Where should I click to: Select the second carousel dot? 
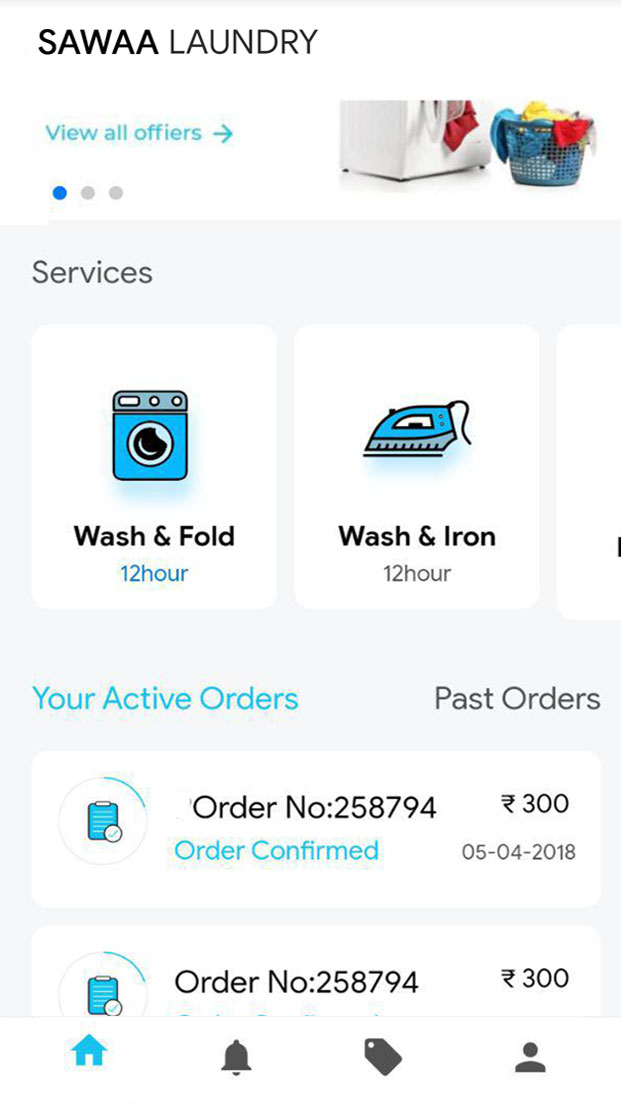click(88, 193)
